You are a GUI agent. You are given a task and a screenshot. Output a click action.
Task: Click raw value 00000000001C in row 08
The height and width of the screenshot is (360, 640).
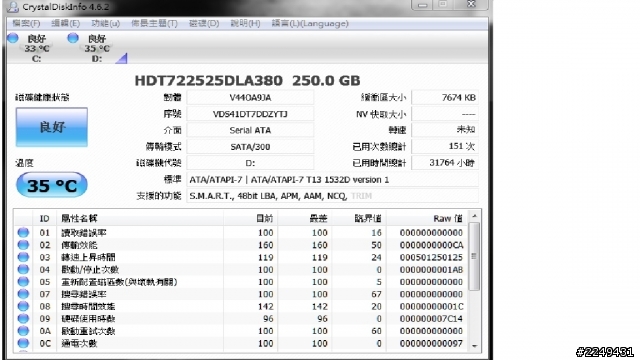click(x=431, y=306)
